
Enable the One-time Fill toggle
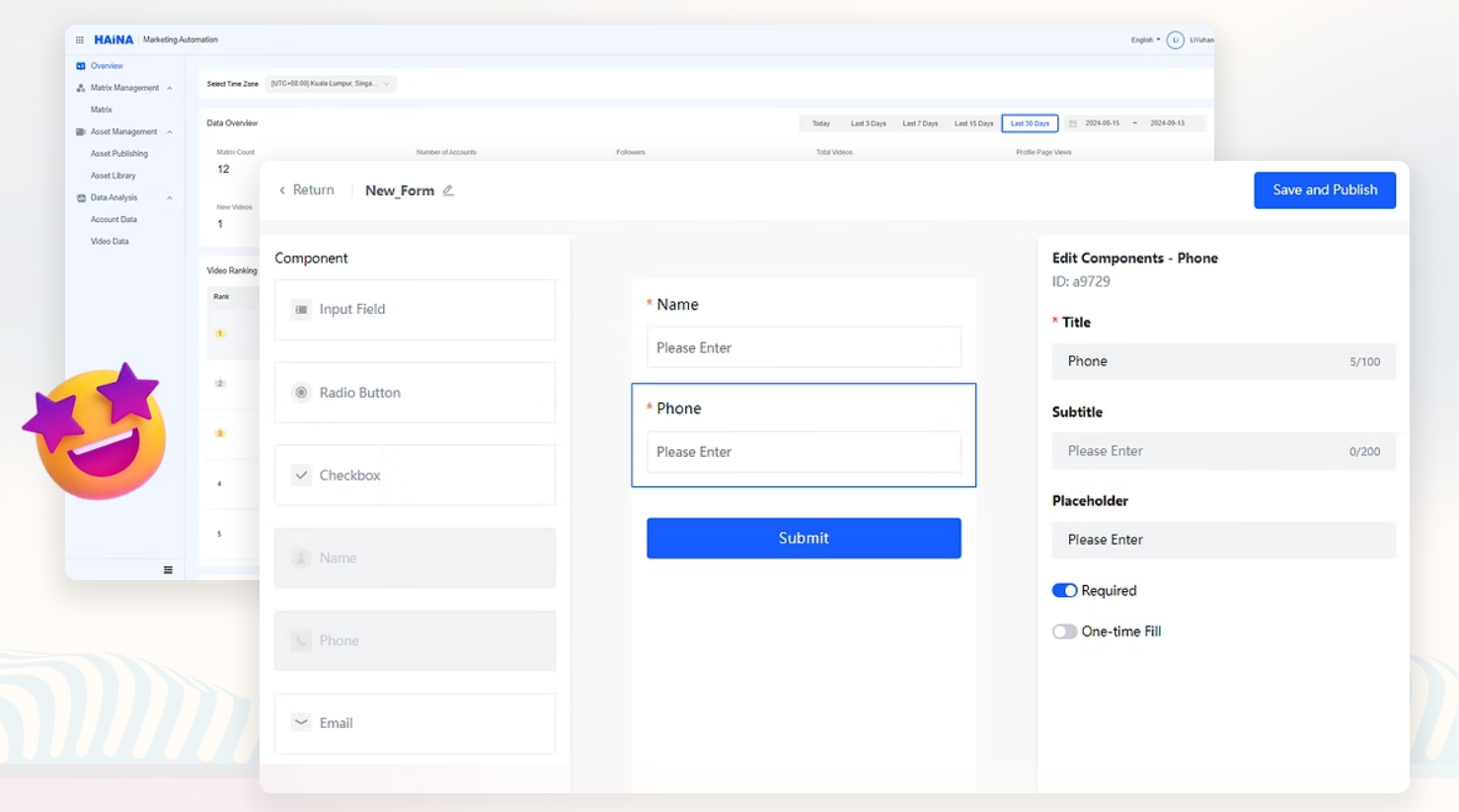1064,631
